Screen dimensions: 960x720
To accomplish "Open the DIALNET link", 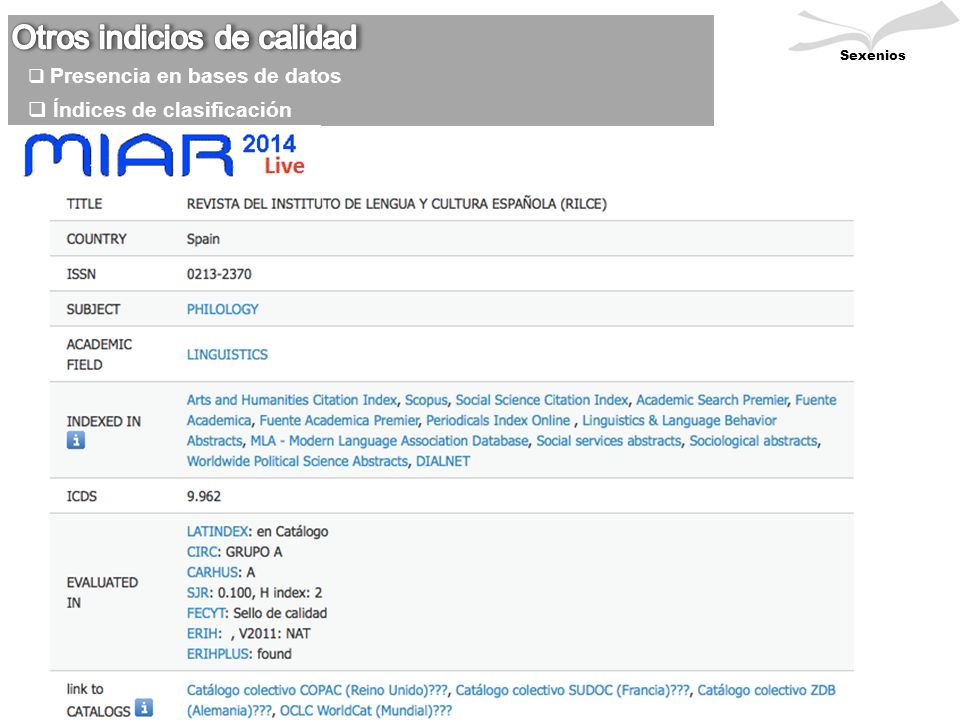I will tap(443, 461).
